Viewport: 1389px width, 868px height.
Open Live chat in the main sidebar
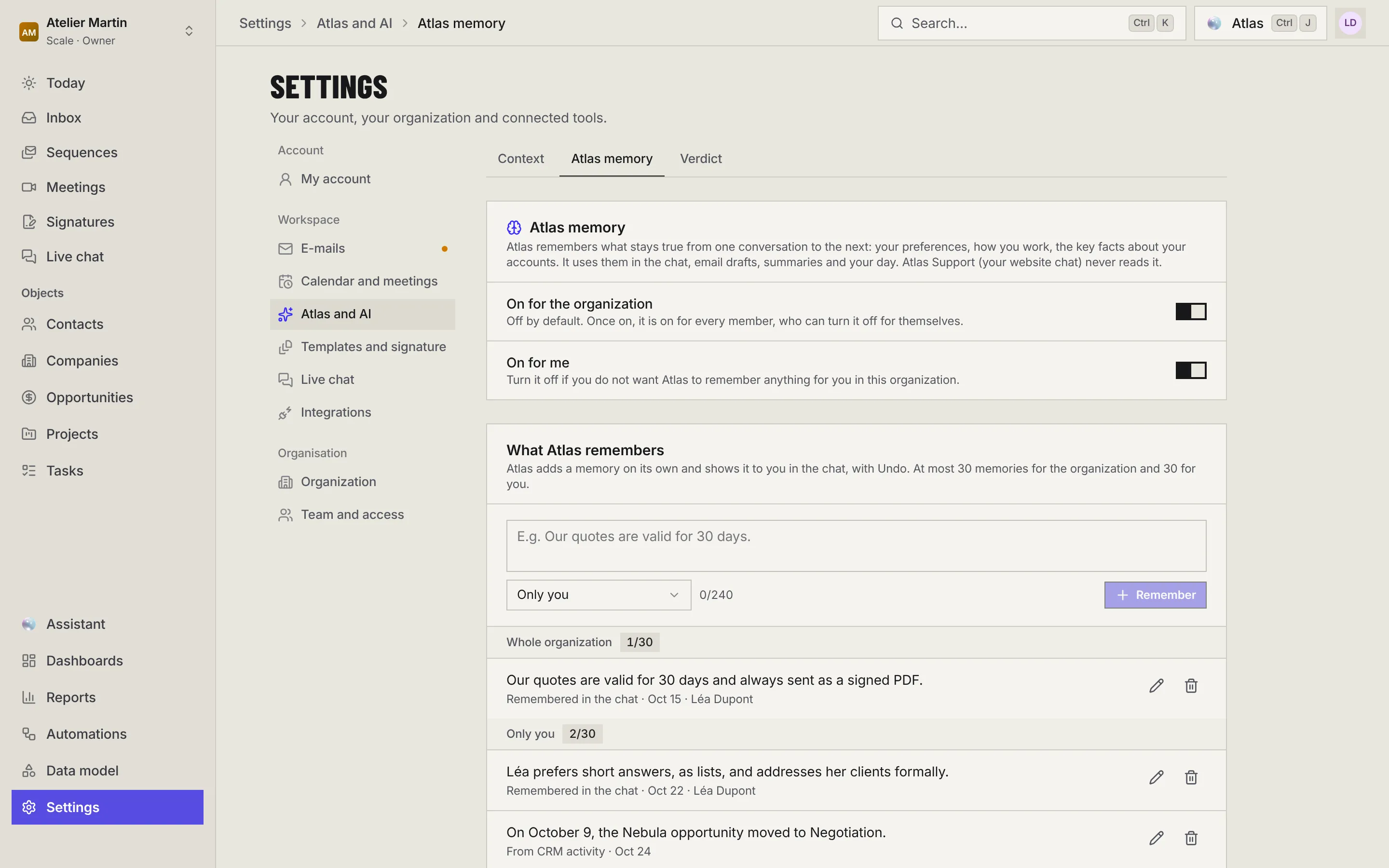click(x=108, y=257)
